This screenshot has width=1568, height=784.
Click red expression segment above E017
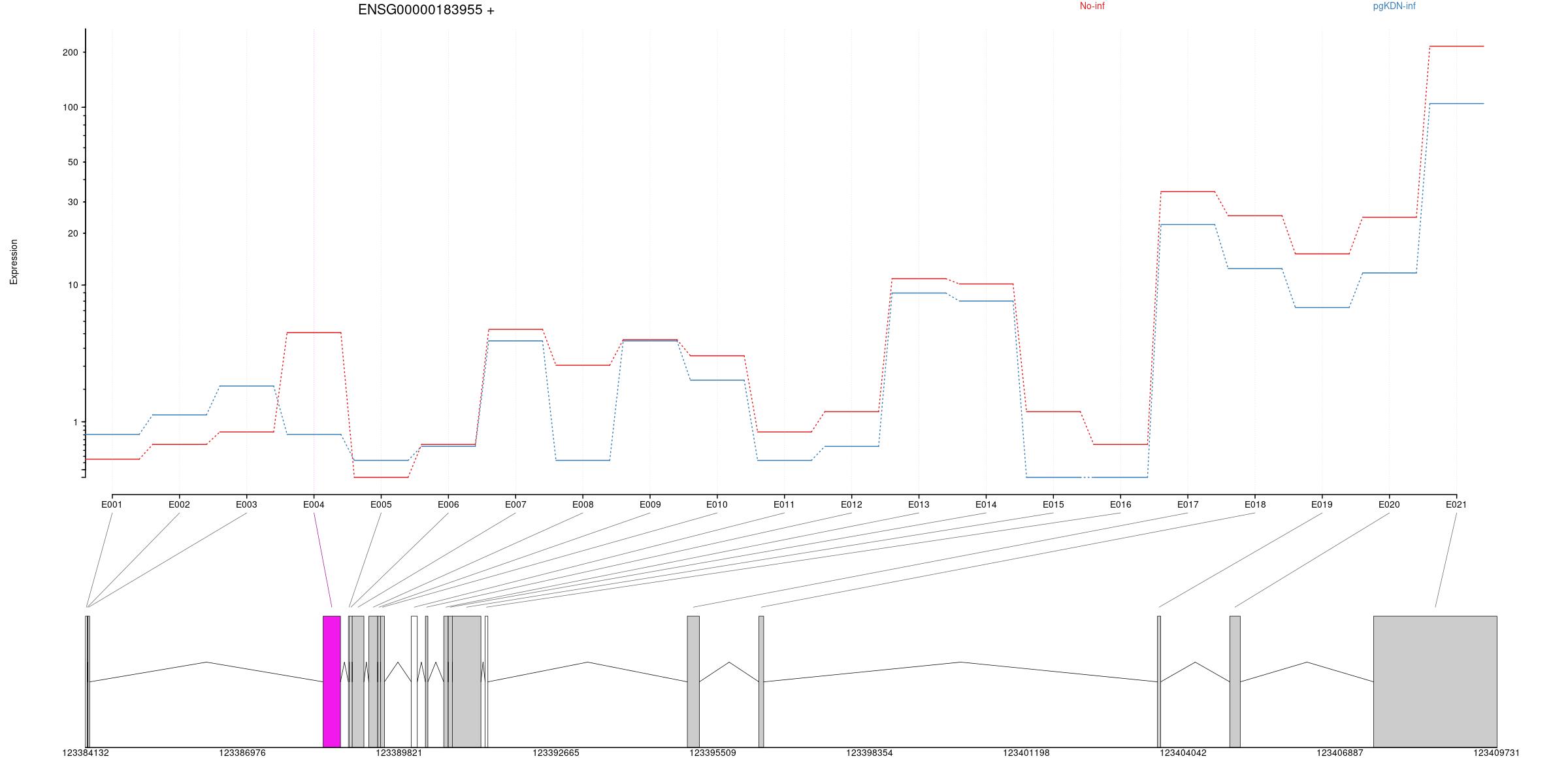click(1188, 191)
